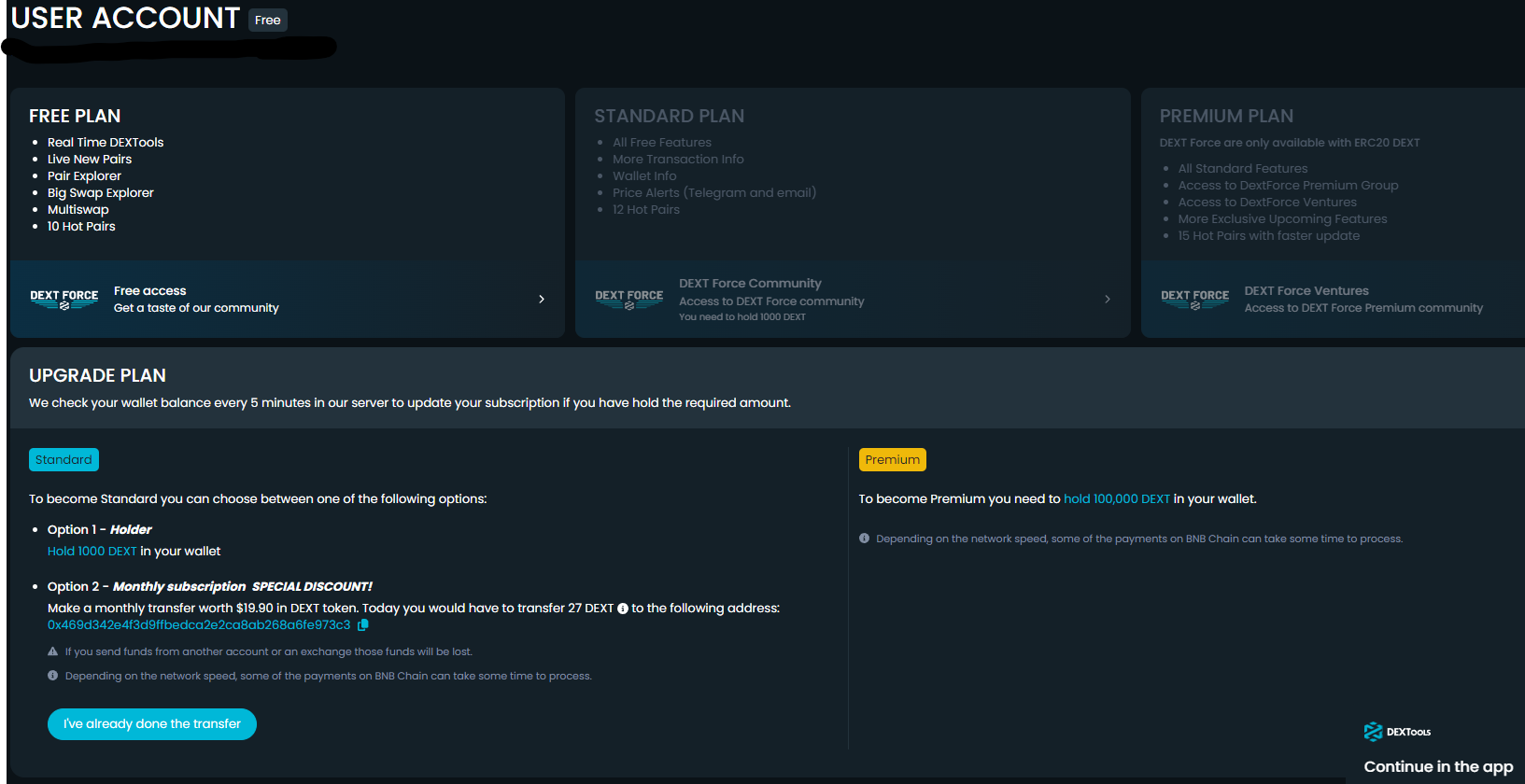
Task: Select More Exclusive Upcoming Features item
Action: (1283, 219)
